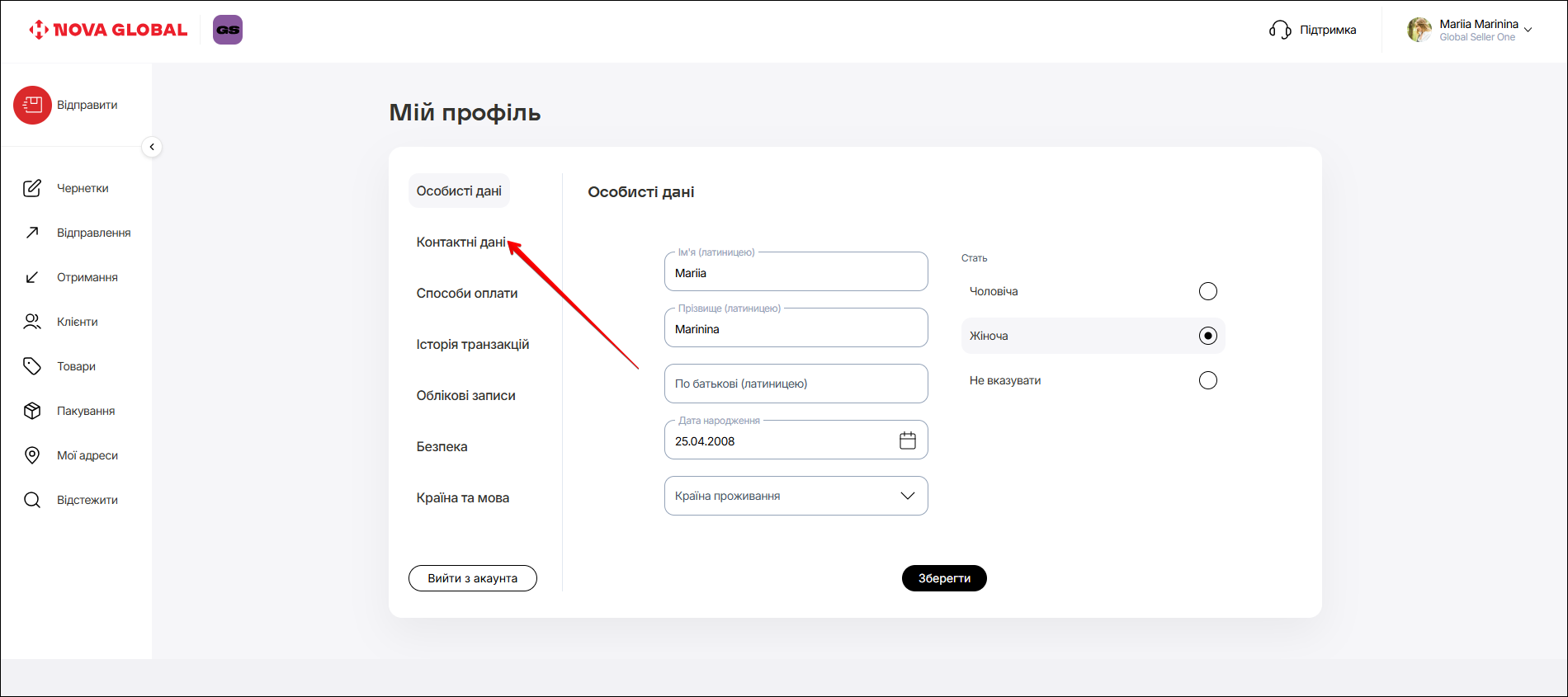Screen dimensions: 1568x697
Task: Open the Безпека profile section
Action: click(x=442, y=446)
